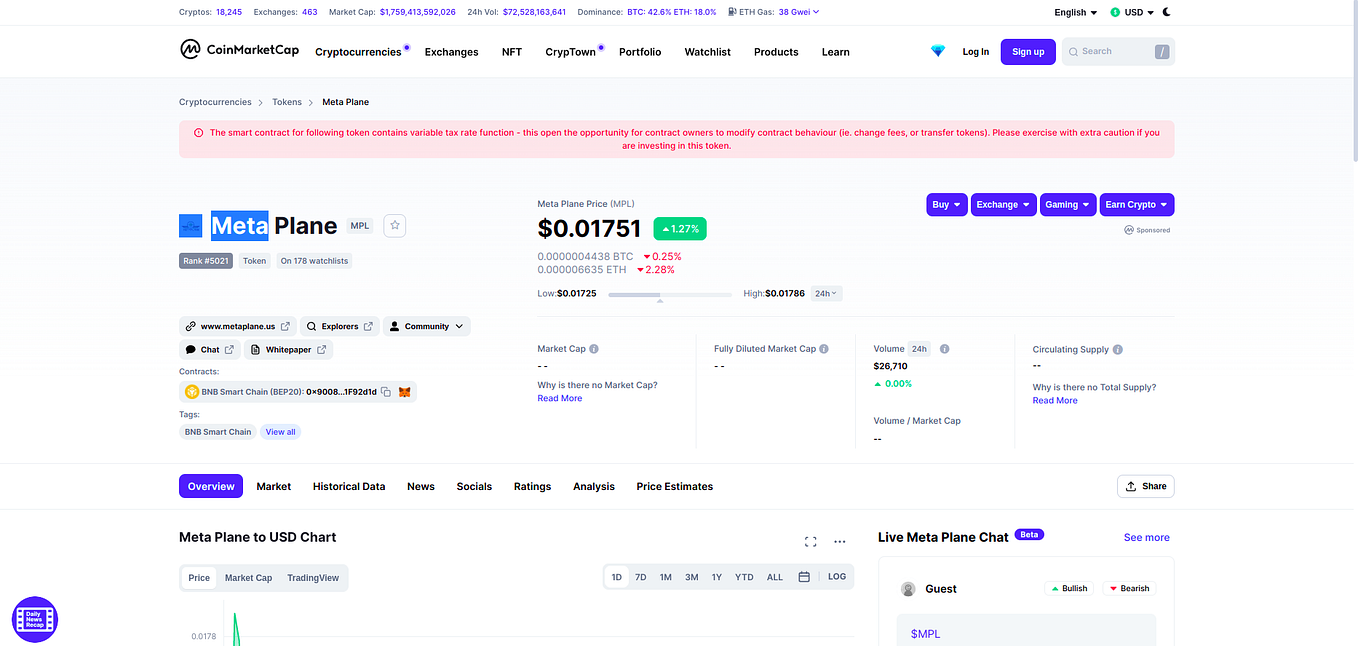This screenshot has height=646, width=1358.
Task: Vote Bullish in chat
Action: tap(1069, 588)
